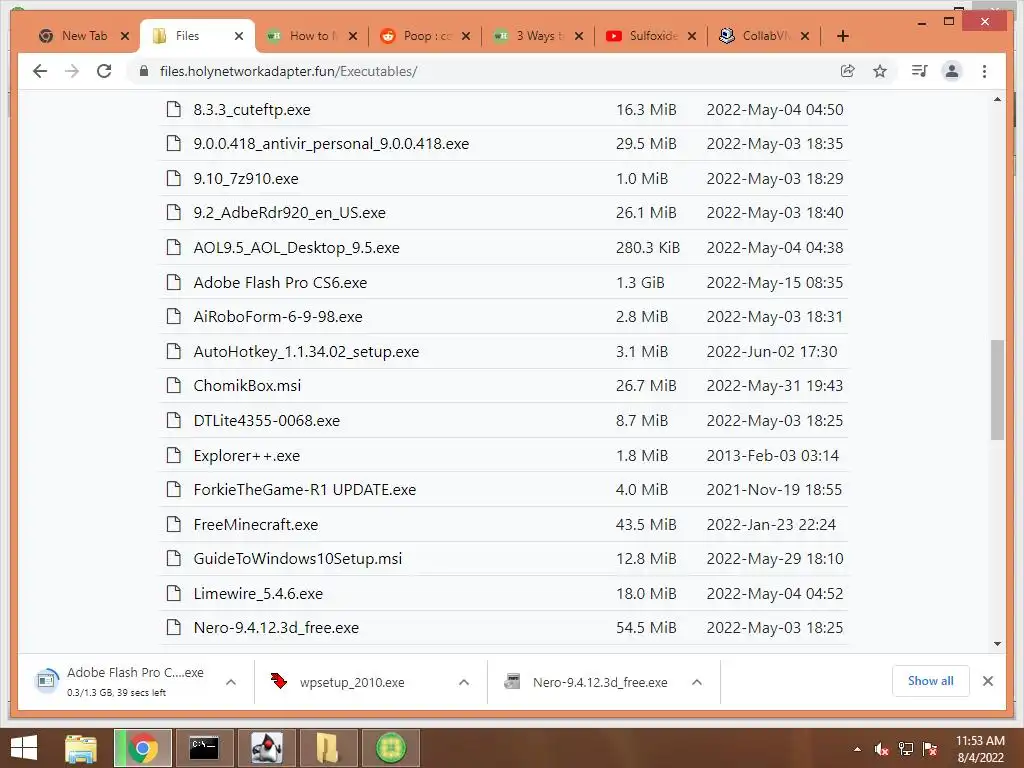Open Command Prompt from the taskbar
The image size is (1024, 768).
pos(204,748)
